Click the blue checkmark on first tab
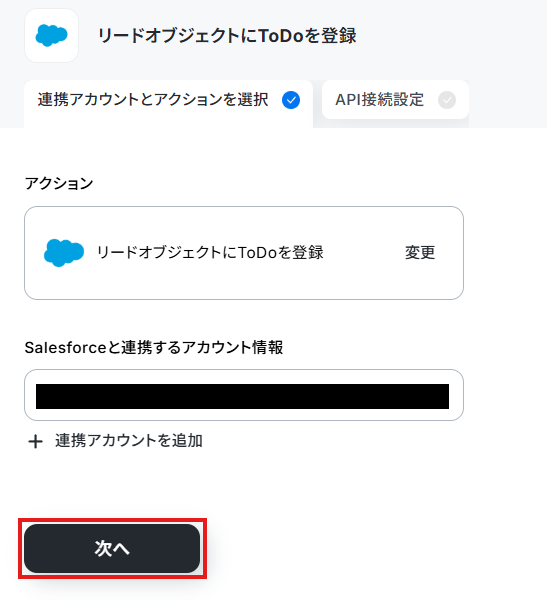This screenshot has height=600, width=547. point(291,100)
